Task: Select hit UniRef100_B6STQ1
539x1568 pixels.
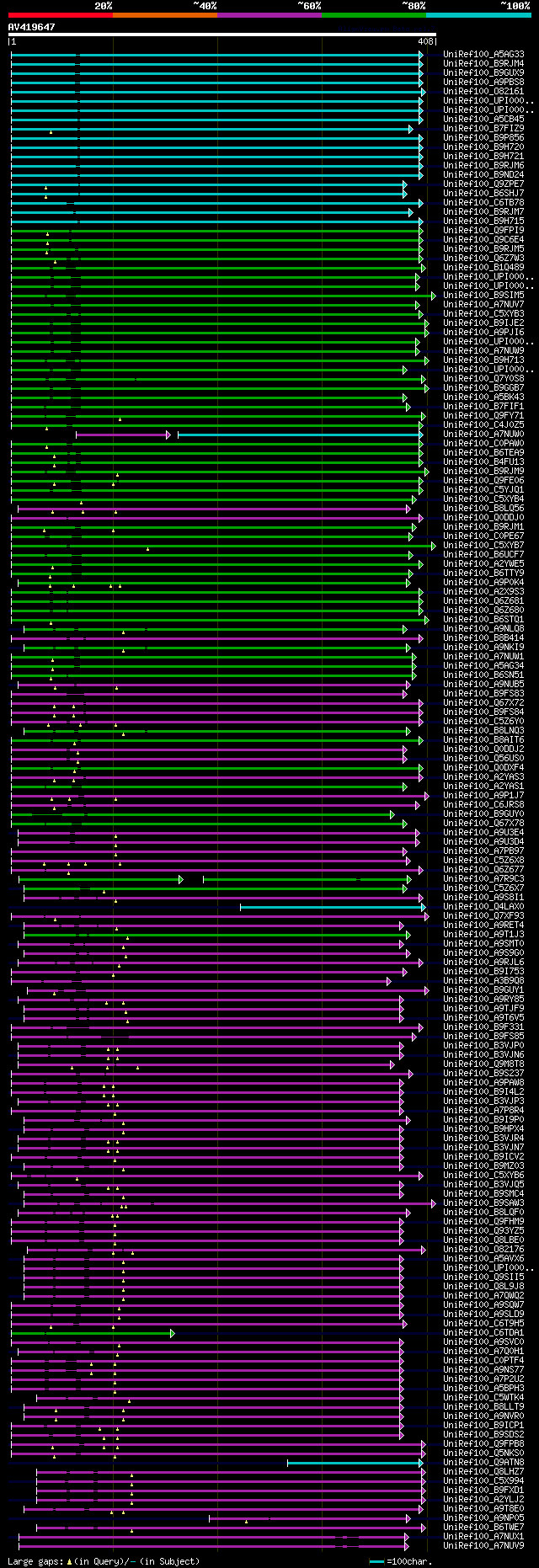Action: (x=483, y=620)
